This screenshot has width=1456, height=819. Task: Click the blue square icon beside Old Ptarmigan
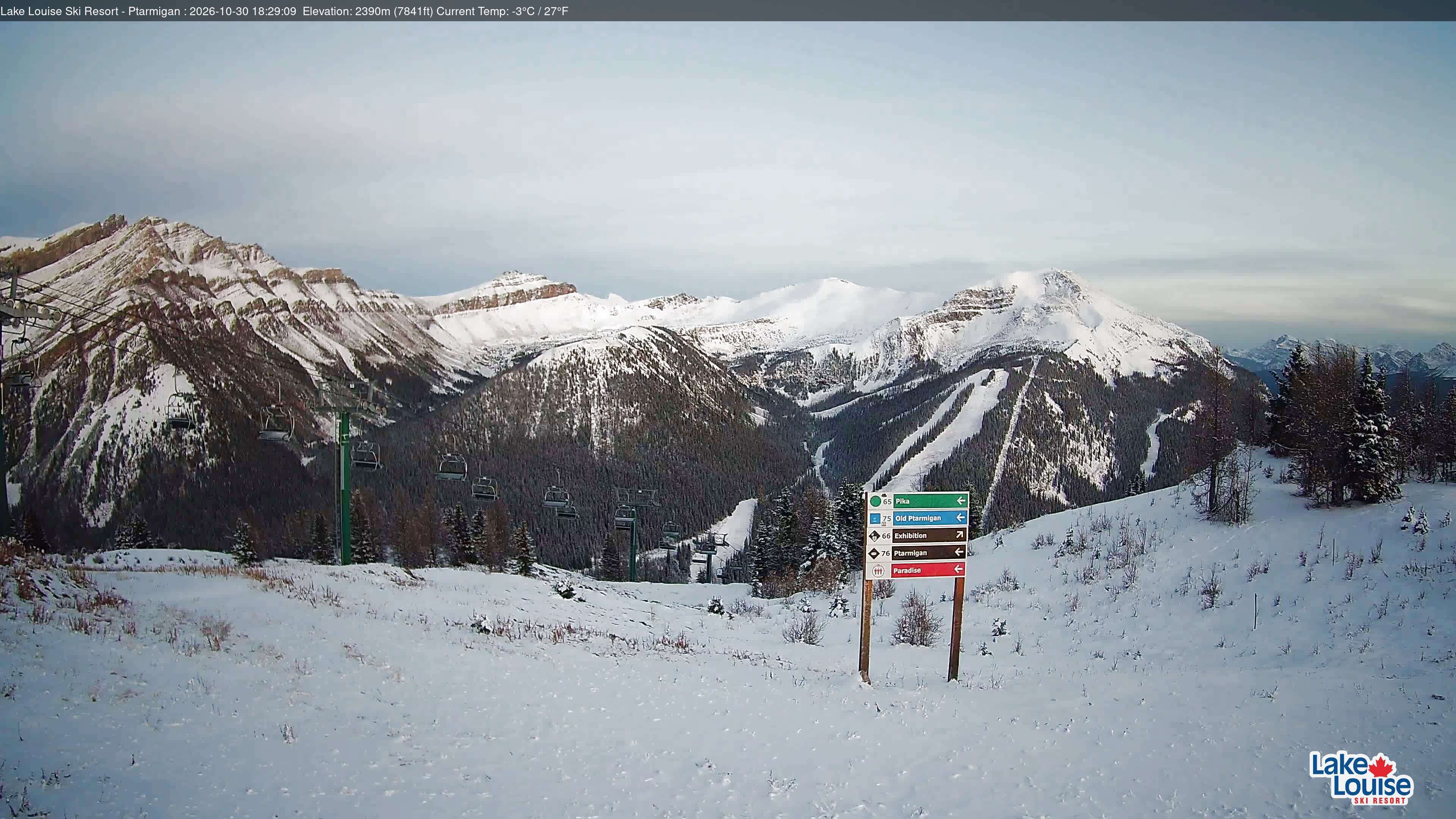pyautogui.click(x=875, y=519)
